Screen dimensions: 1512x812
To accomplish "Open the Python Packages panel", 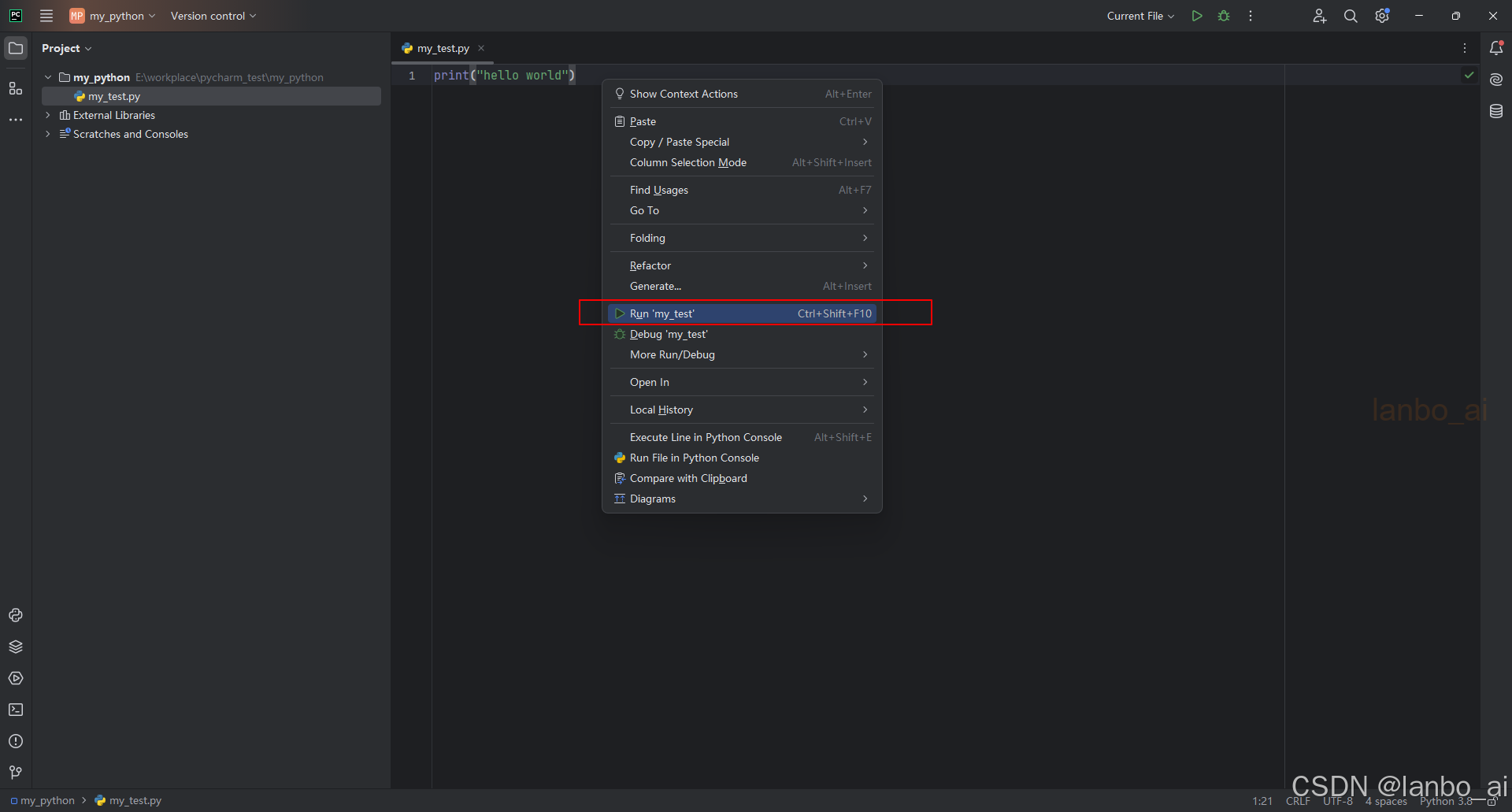I will pos(16,647).
